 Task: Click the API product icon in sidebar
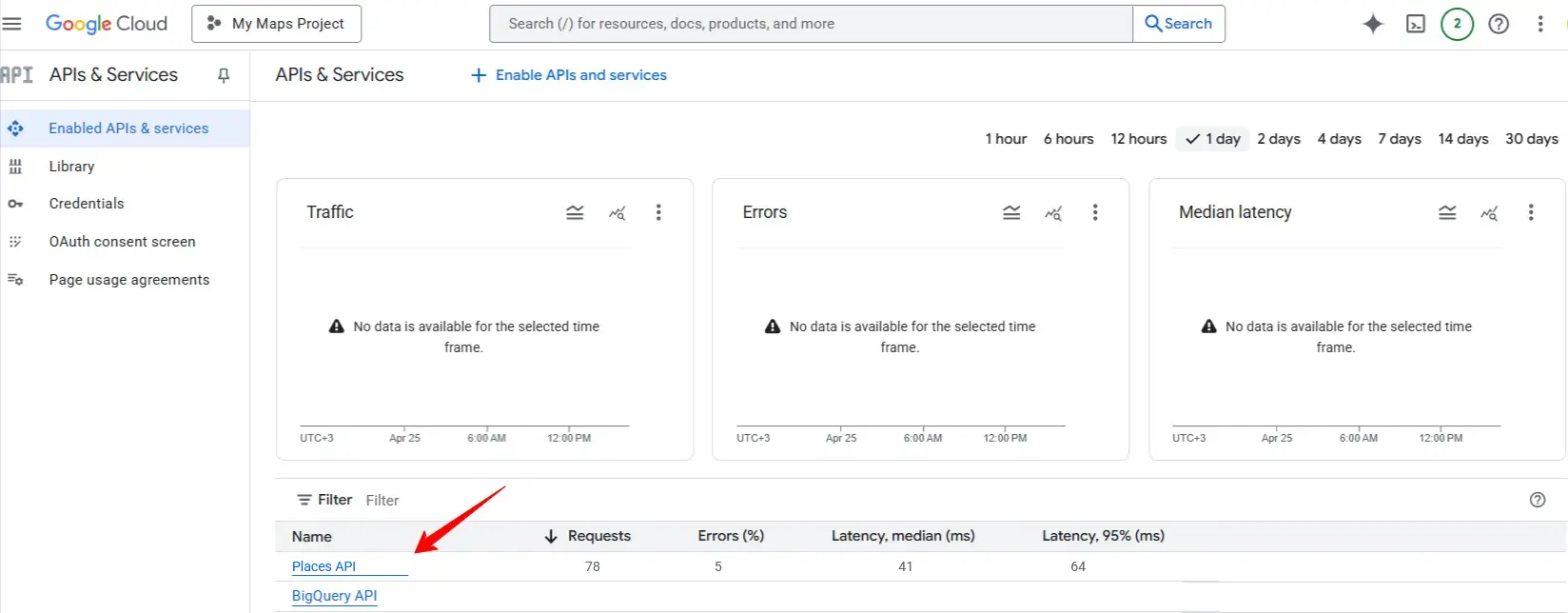pyautogui.click(x=17, y=74)
